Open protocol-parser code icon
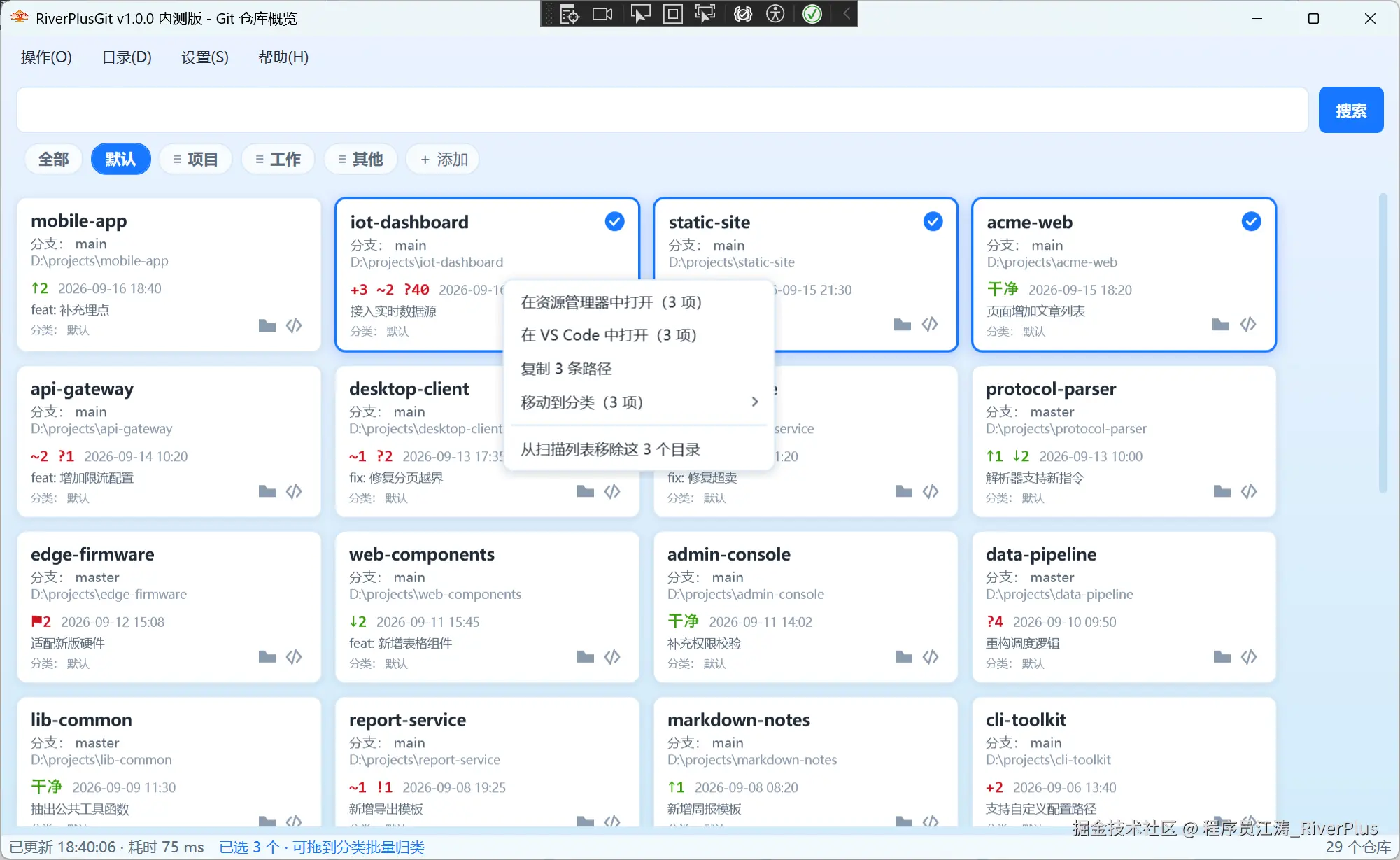 click(x=1249, y=491)
